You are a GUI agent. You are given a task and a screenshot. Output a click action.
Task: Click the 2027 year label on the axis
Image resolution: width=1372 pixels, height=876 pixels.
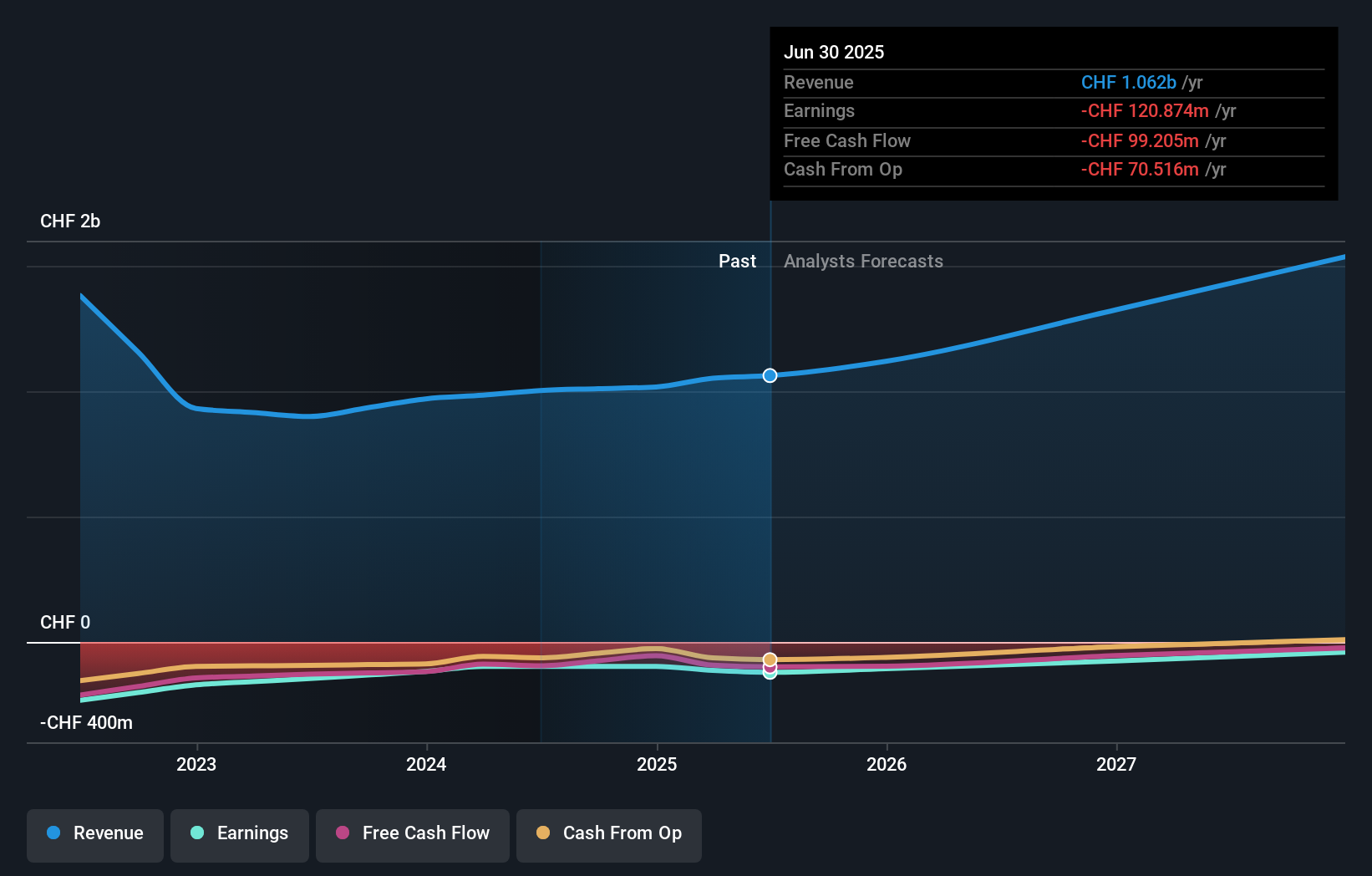click(1116, 763)
